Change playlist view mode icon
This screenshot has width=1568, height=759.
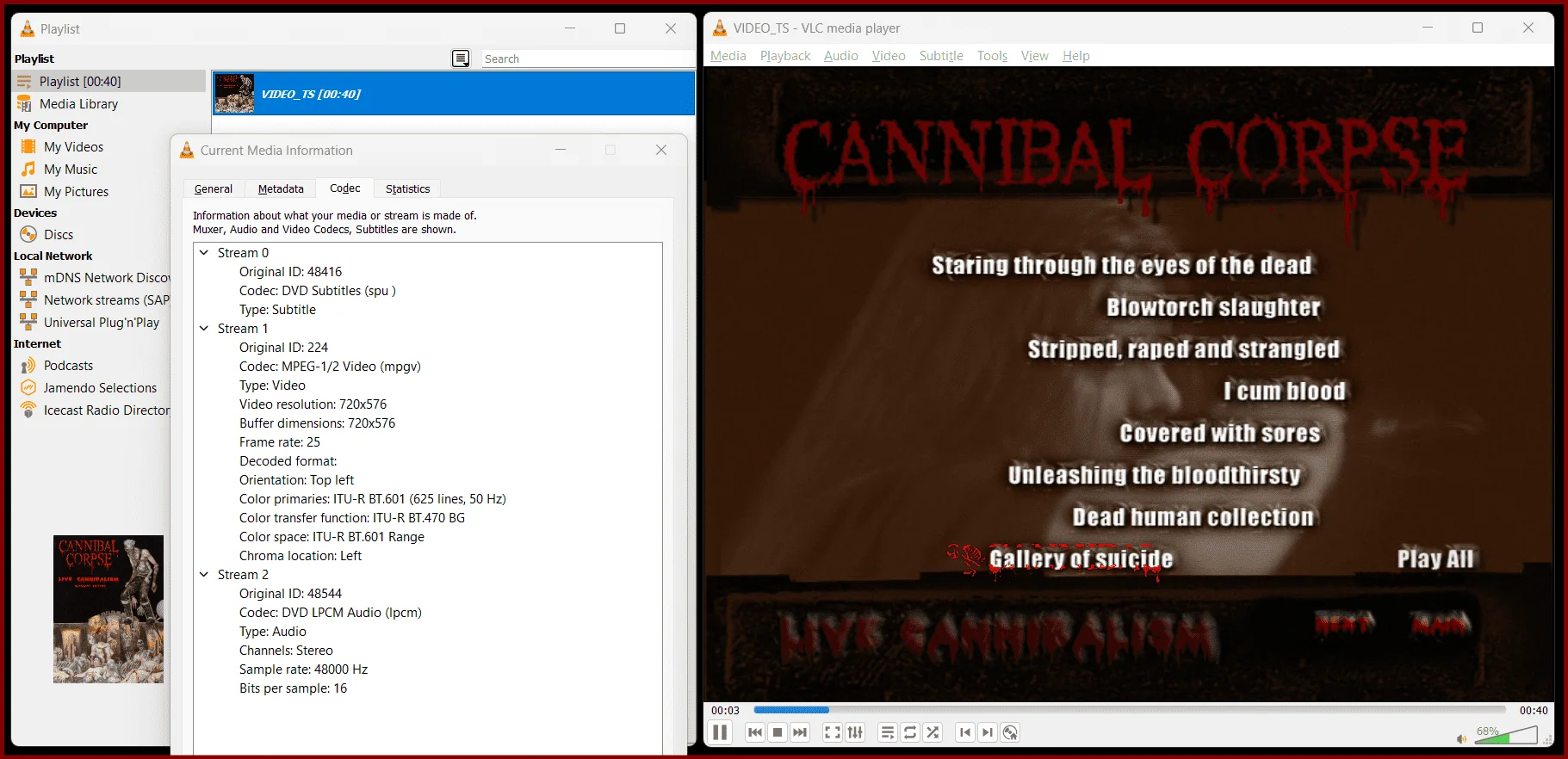coord(462,59)
